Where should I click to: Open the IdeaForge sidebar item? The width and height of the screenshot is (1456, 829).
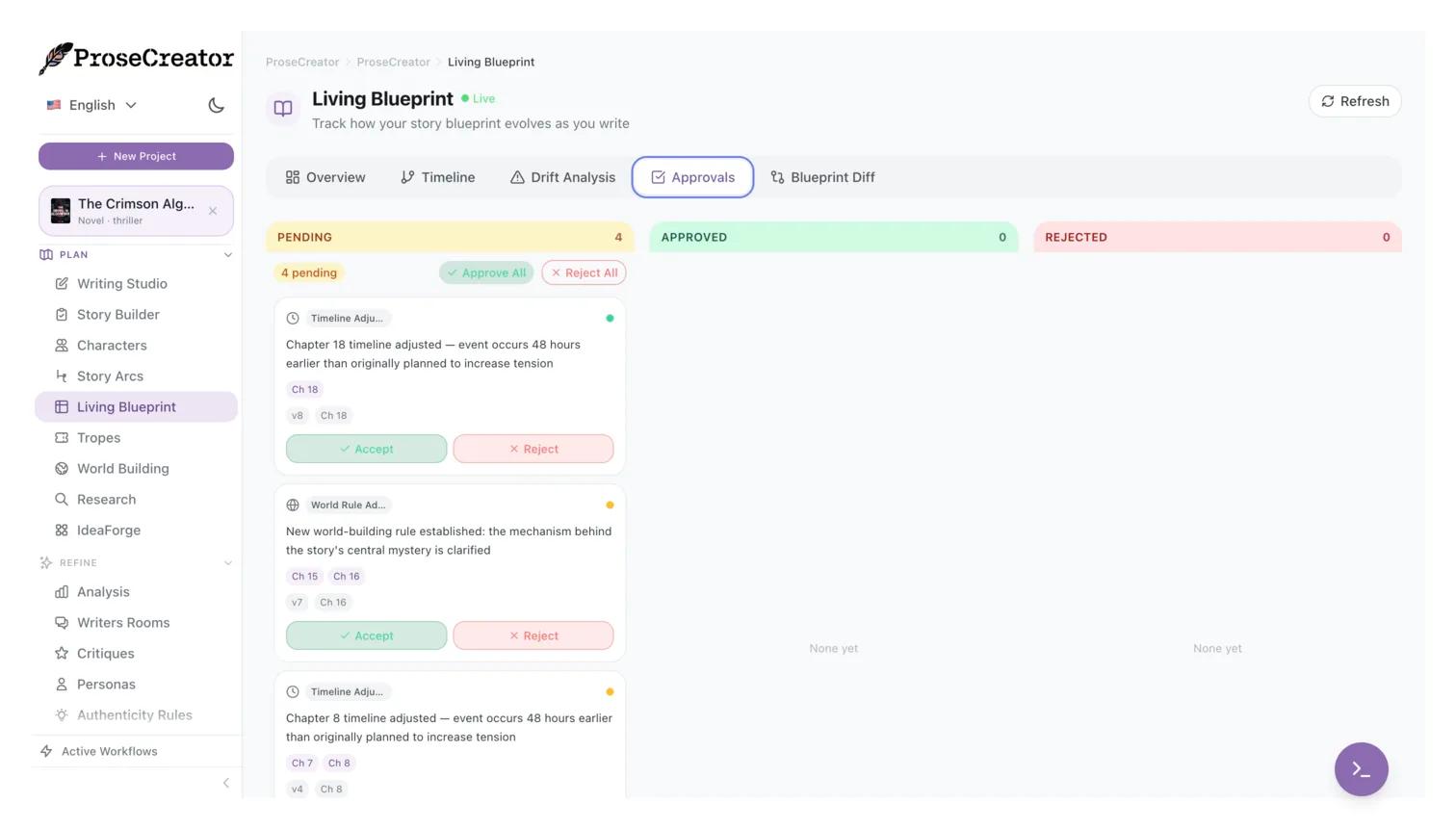(108, 531)
